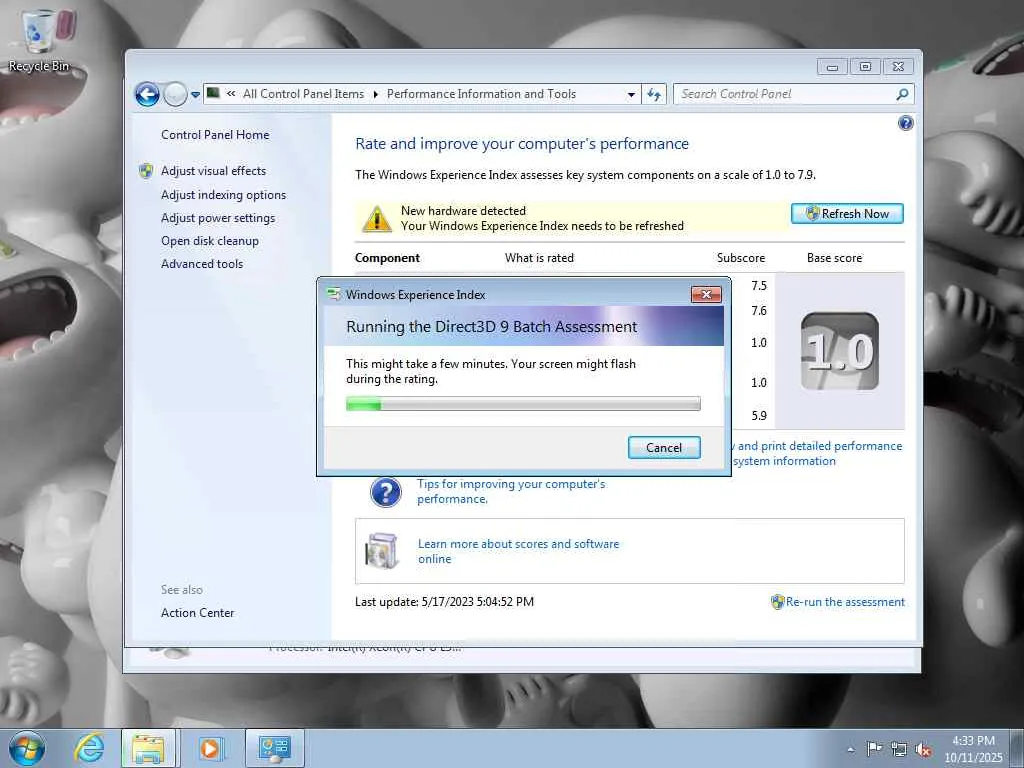Open the Recycle Bin desktop icon

pos(38,40)
